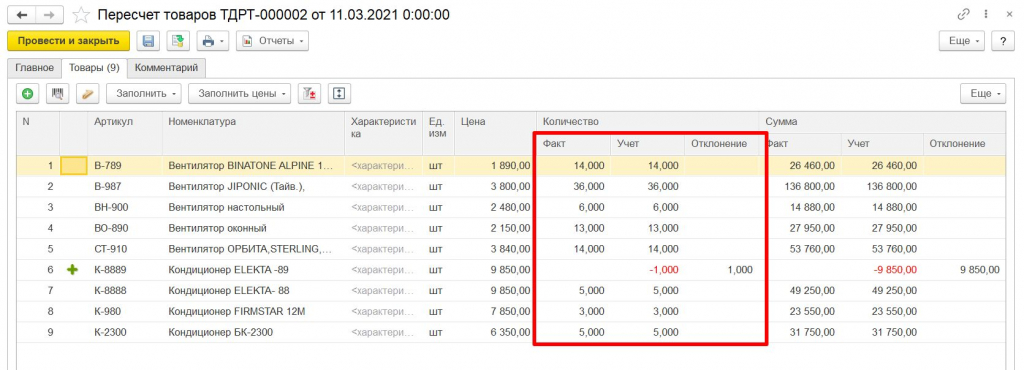Click red sum cell -9 850,00
1024x370 pixels.
[x=882, y=270]
